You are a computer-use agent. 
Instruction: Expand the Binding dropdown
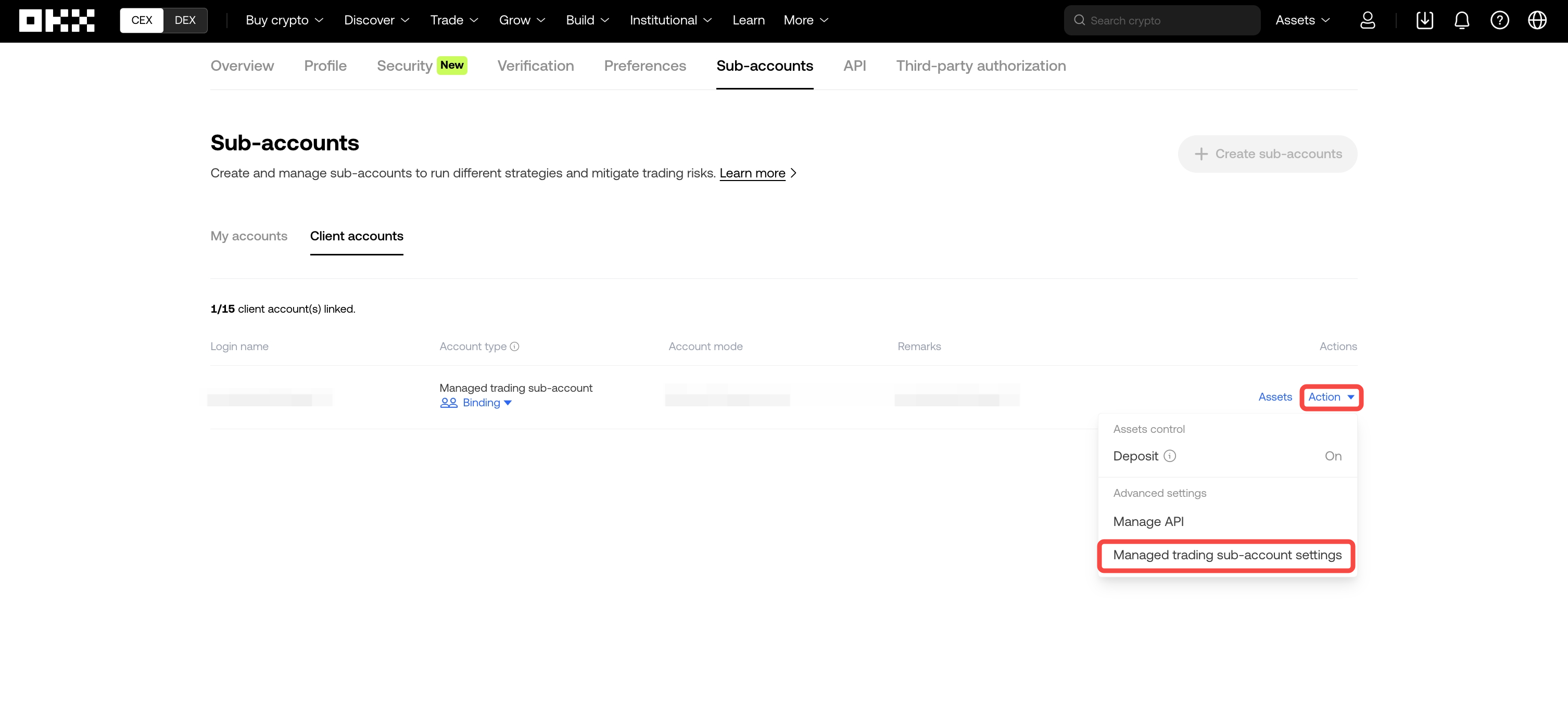[480, 402]
